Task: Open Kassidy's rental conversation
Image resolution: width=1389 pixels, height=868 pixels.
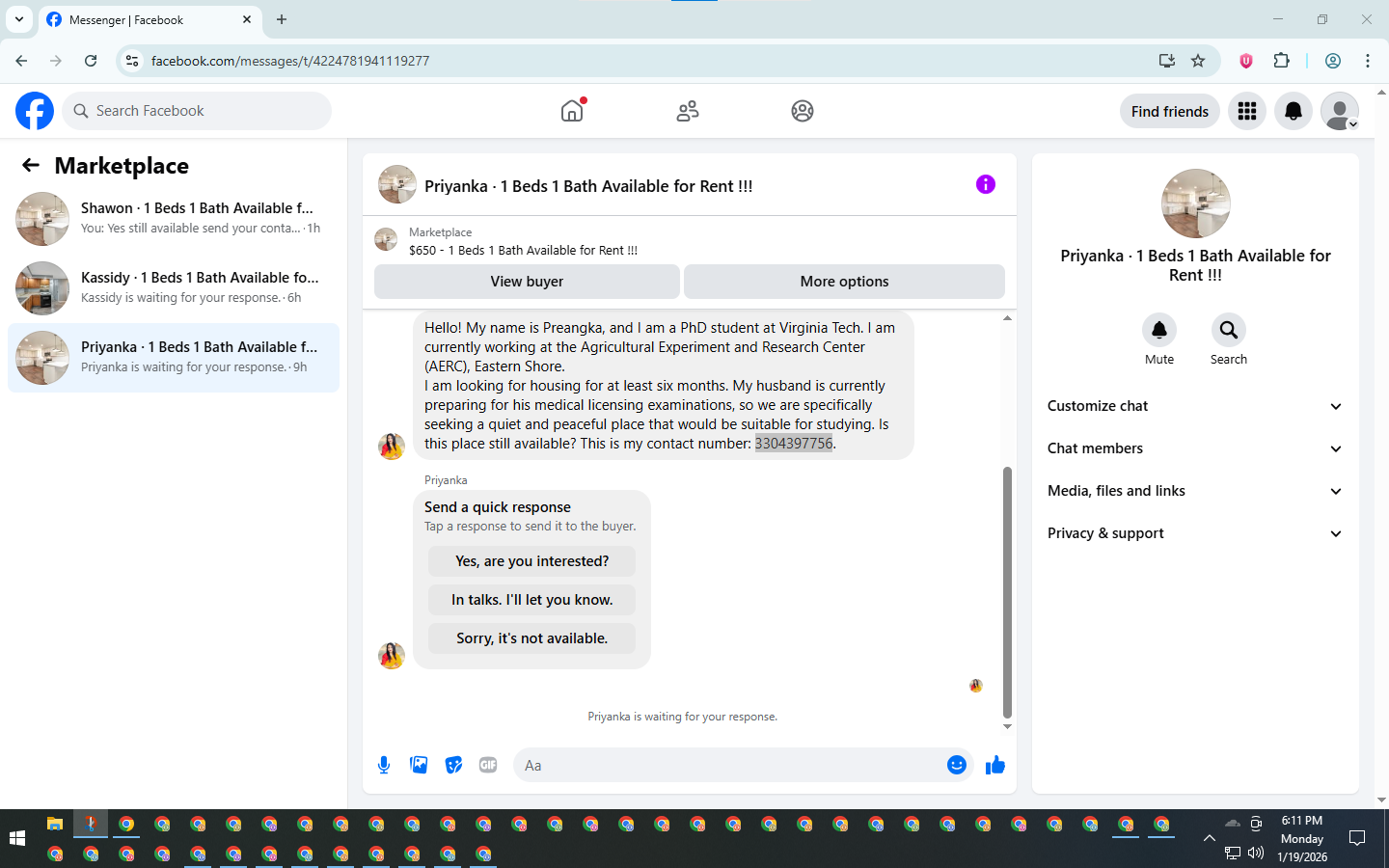Action: pyautogui.click(x=174, y=288)
